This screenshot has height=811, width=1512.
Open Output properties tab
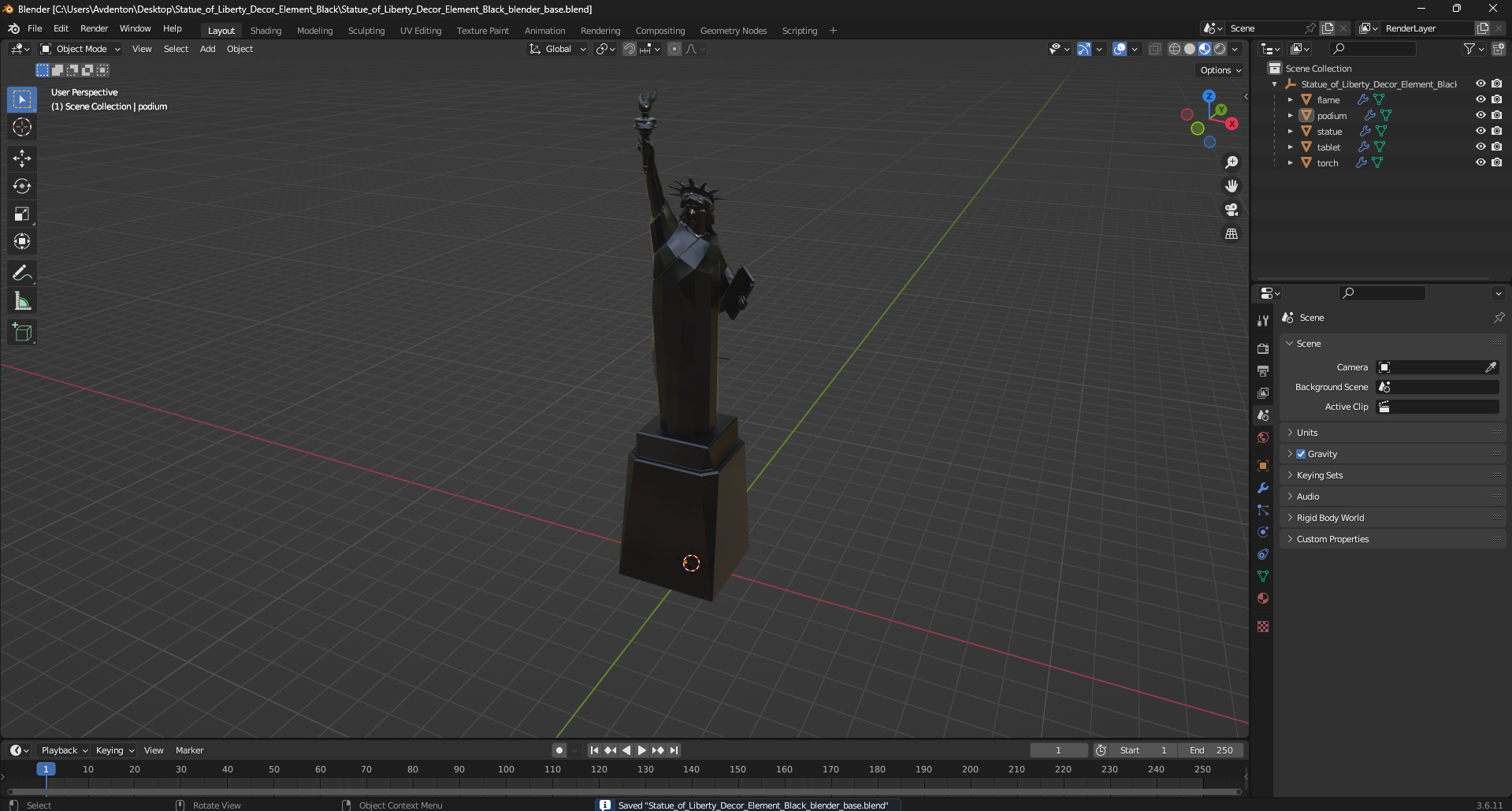pos(1263,370)
